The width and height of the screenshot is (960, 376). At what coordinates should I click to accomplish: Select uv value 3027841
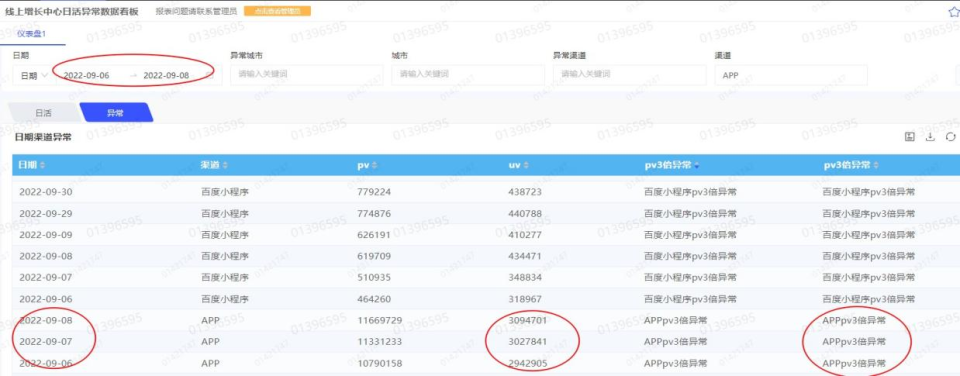(x=527, y=342)
